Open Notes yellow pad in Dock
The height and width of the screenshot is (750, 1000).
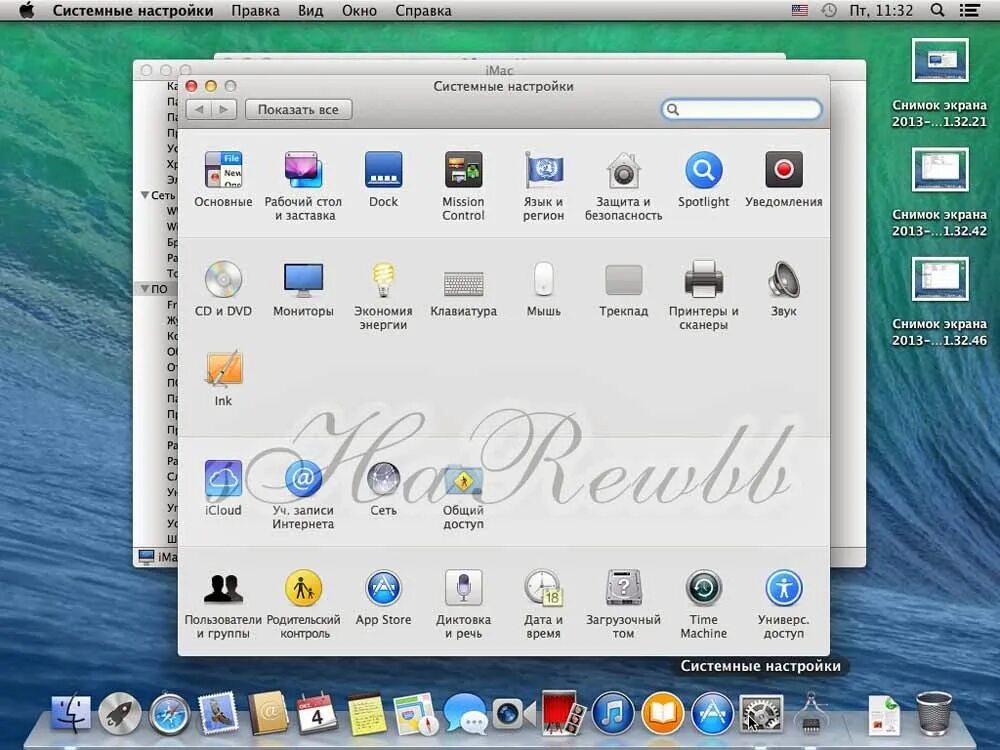click(366, 713)
